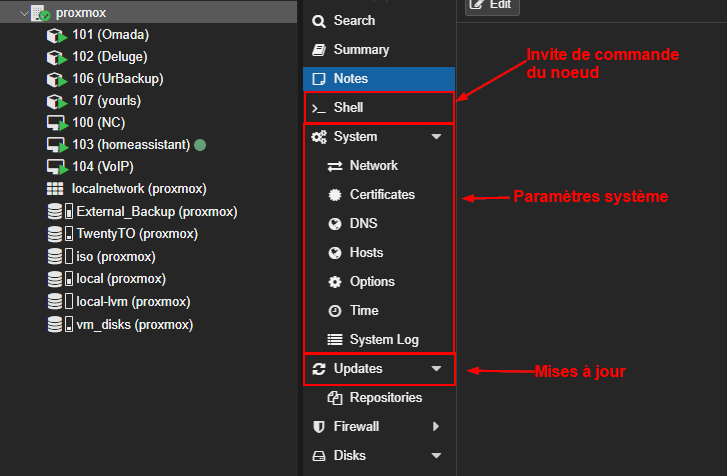Select the Repositories copy icon
This screenshot has width=727, height=476.
[335, 398]
